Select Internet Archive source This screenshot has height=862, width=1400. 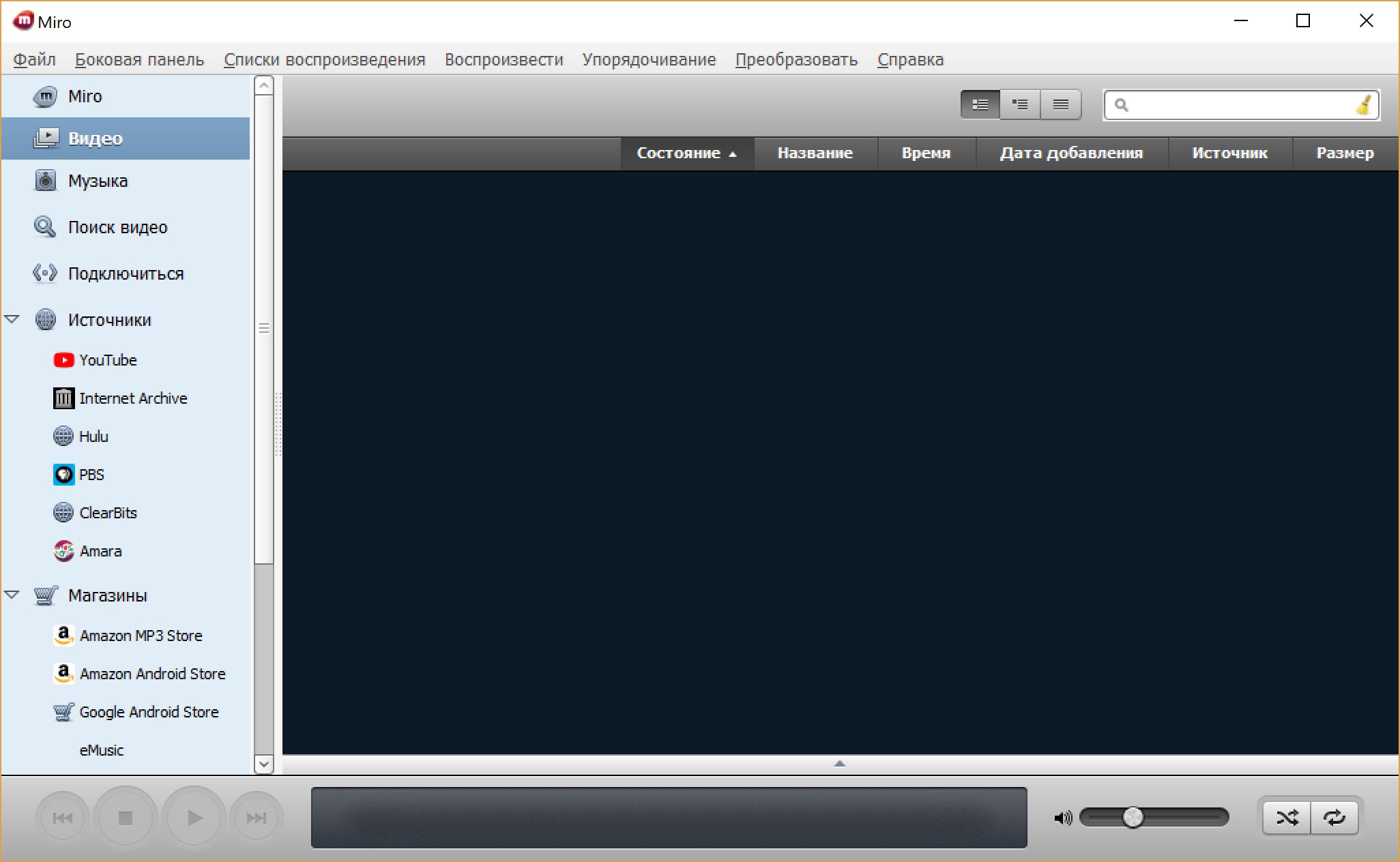pyautogui.click(x=132, y=398)
